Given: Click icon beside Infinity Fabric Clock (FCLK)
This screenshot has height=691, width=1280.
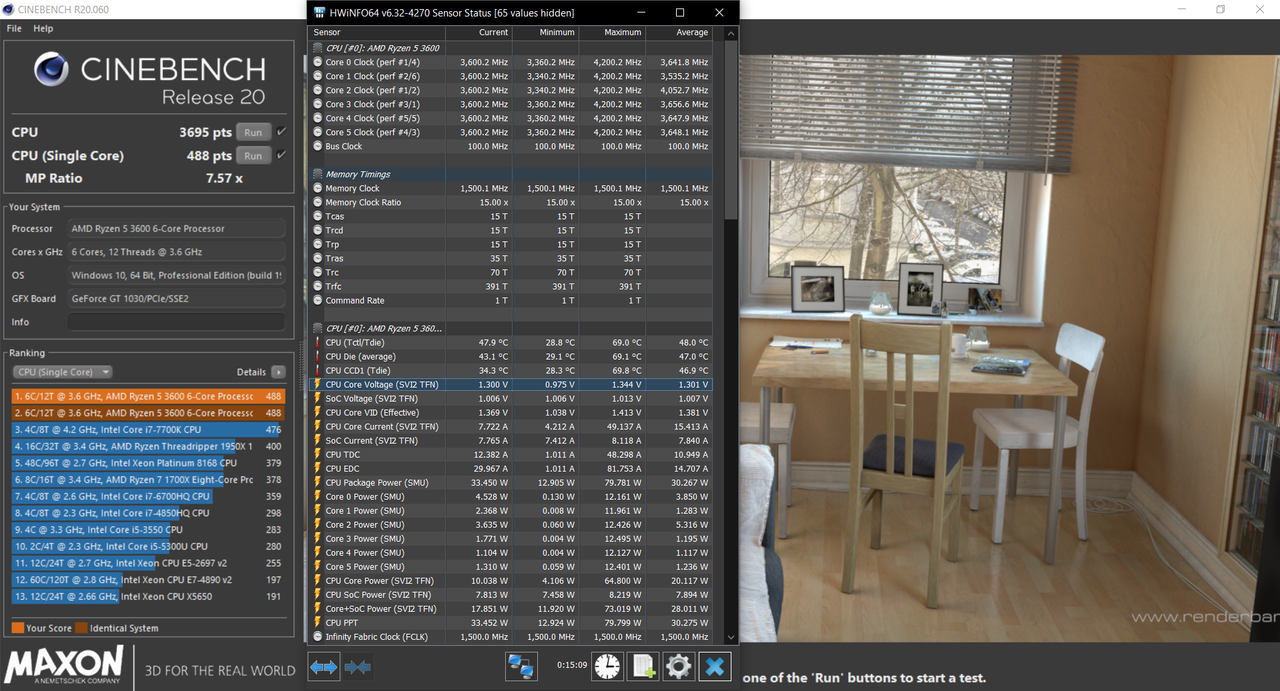Looking at the screenshot, I should 317,636.
